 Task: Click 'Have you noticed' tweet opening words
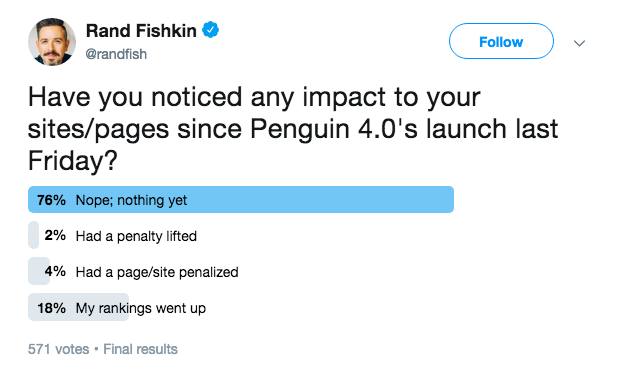point(135,97)
